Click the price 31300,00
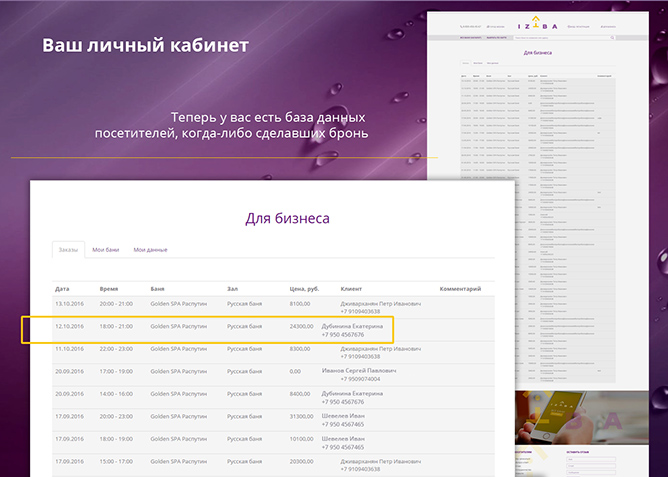This screenshot has height=477, width=668. point(302,416)
